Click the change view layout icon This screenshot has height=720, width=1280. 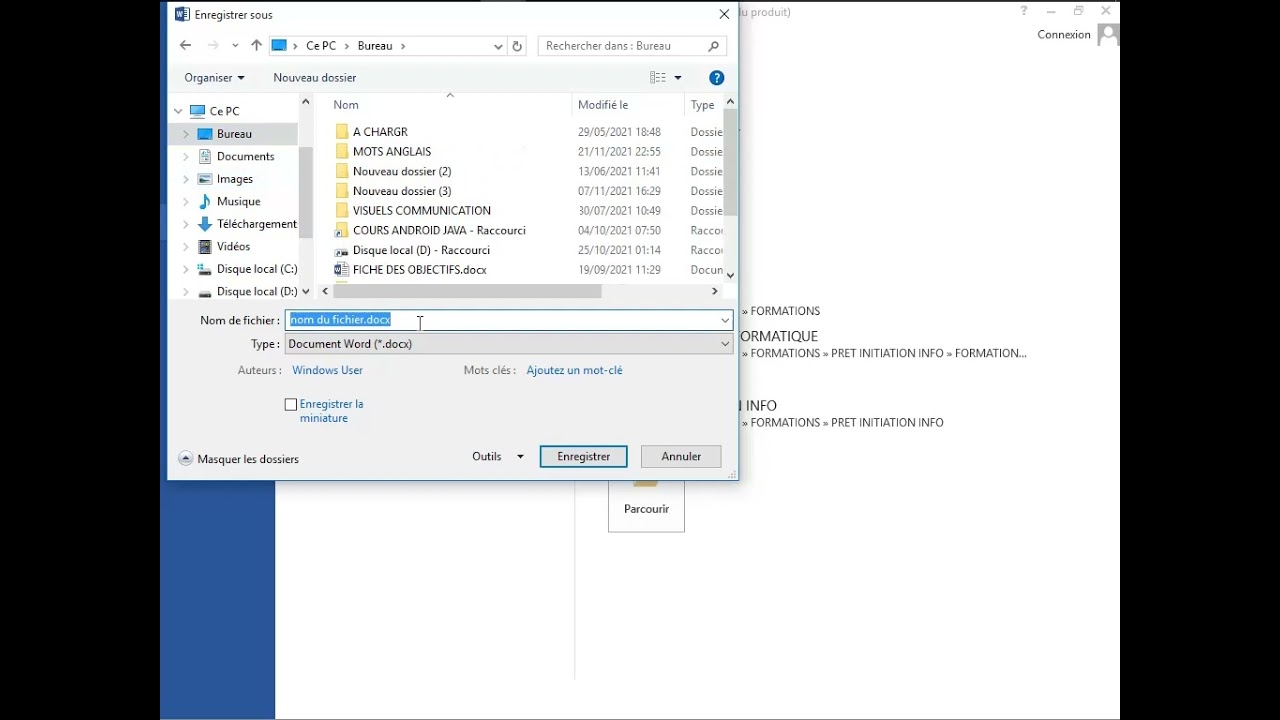click(x=658, y=78)
